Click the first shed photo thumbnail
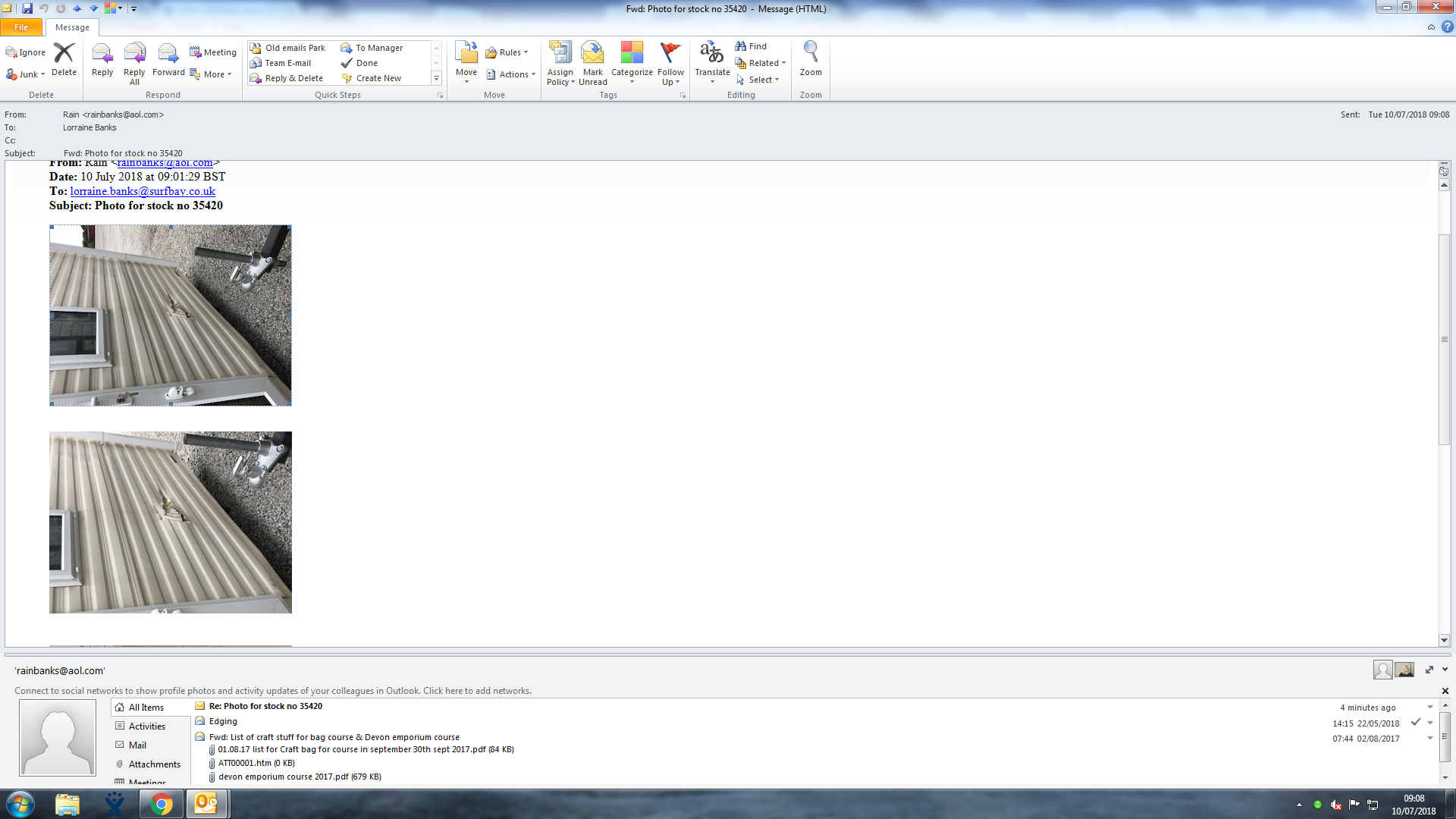The width and height of the screenshot is (1456, 819). 171,315
